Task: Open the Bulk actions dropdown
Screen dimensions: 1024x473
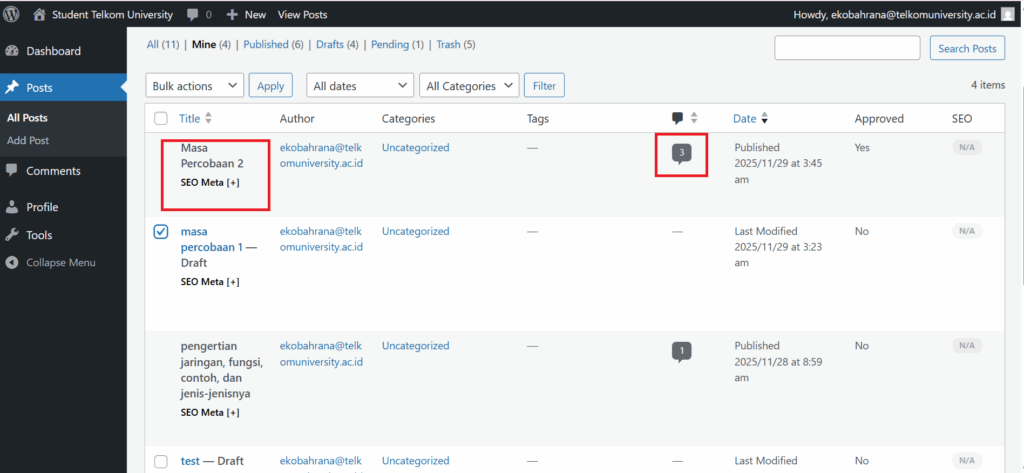Action: (x=194, y=86)
